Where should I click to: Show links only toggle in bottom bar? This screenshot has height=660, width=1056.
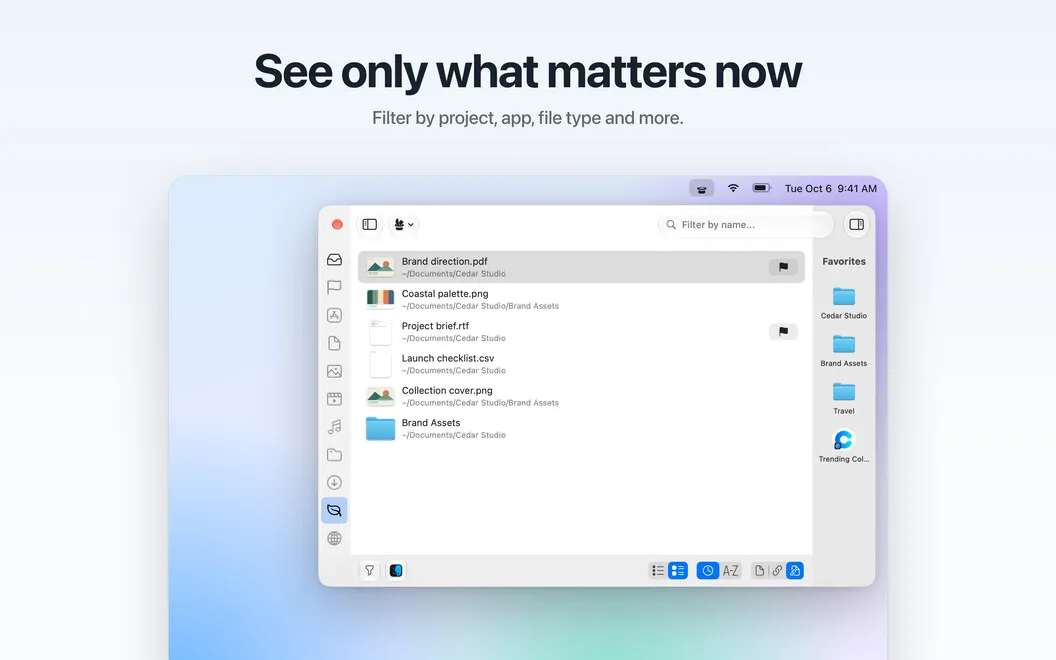click(777, 570)
